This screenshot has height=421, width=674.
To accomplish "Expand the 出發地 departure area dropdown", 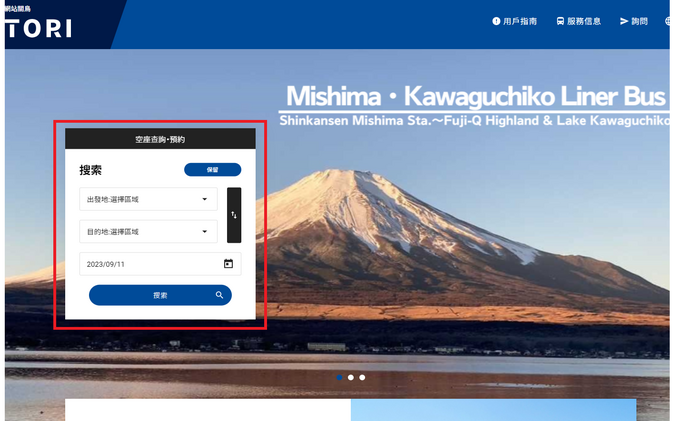I will [x=148, y=199].
